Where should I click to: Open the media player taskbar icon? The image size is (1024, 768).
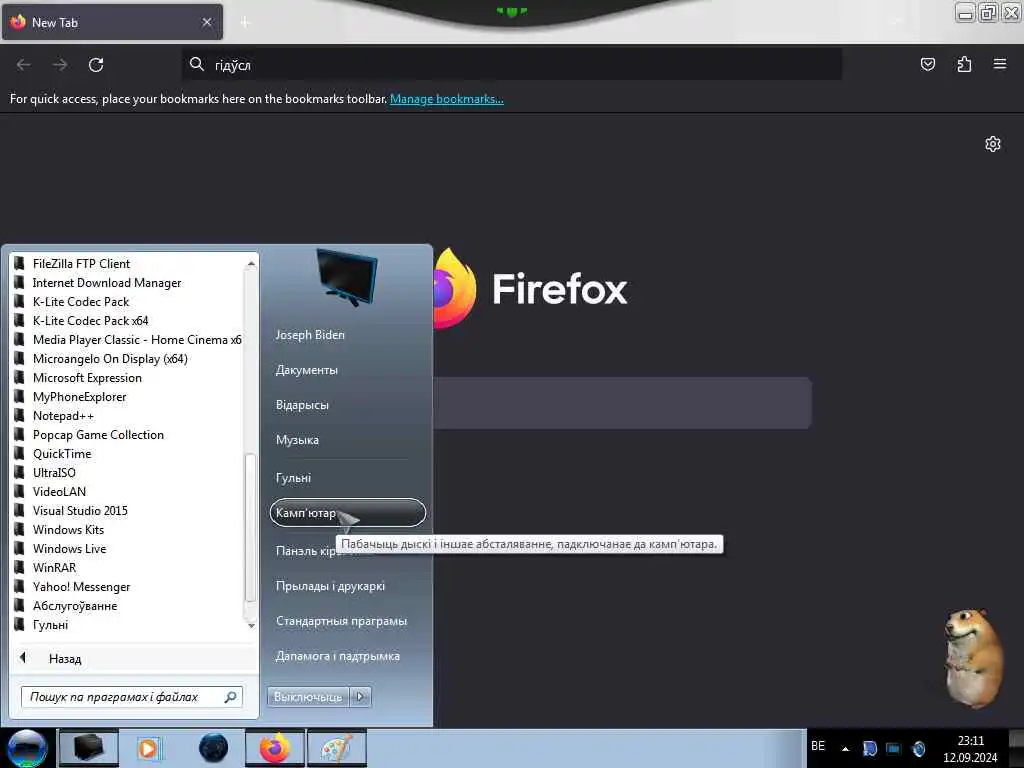click(148, 748)
